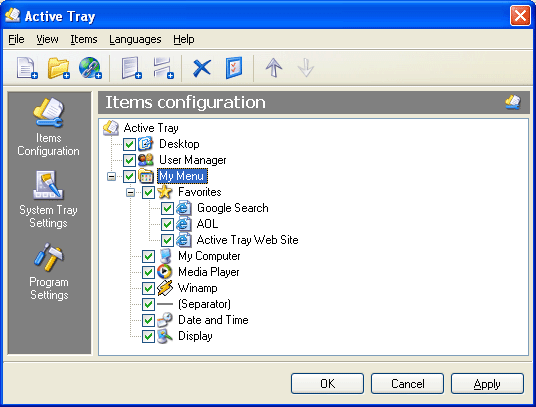Click the OK button

tap(327, 383)
